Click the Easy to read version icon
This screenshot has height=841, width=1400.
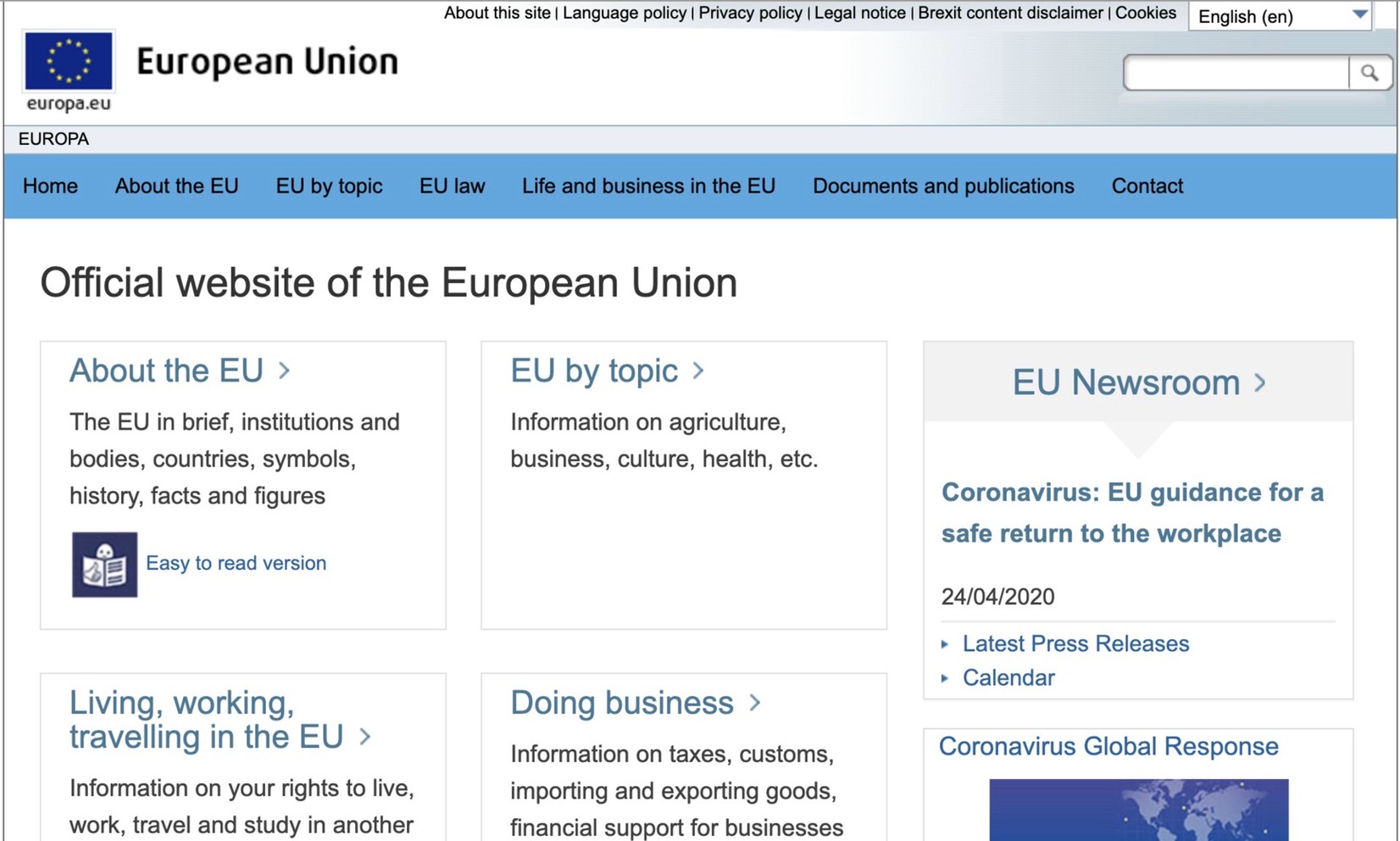[x=104, y=565]
